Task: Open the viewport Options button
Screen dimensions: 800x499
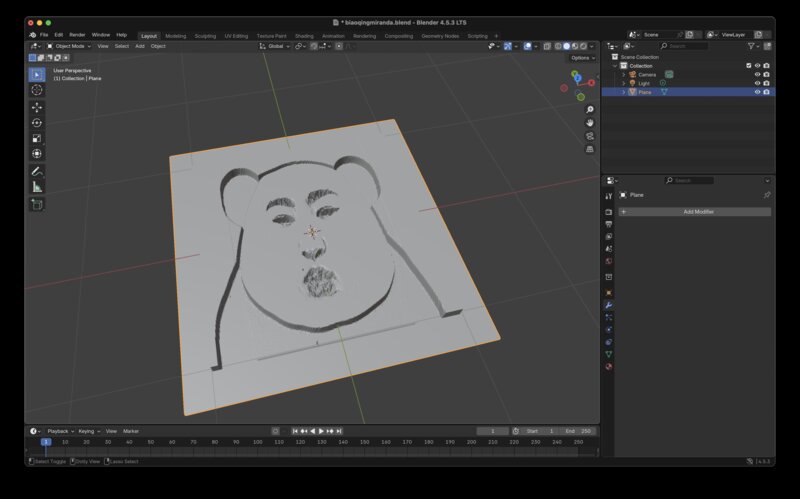Action: point(582,58)
